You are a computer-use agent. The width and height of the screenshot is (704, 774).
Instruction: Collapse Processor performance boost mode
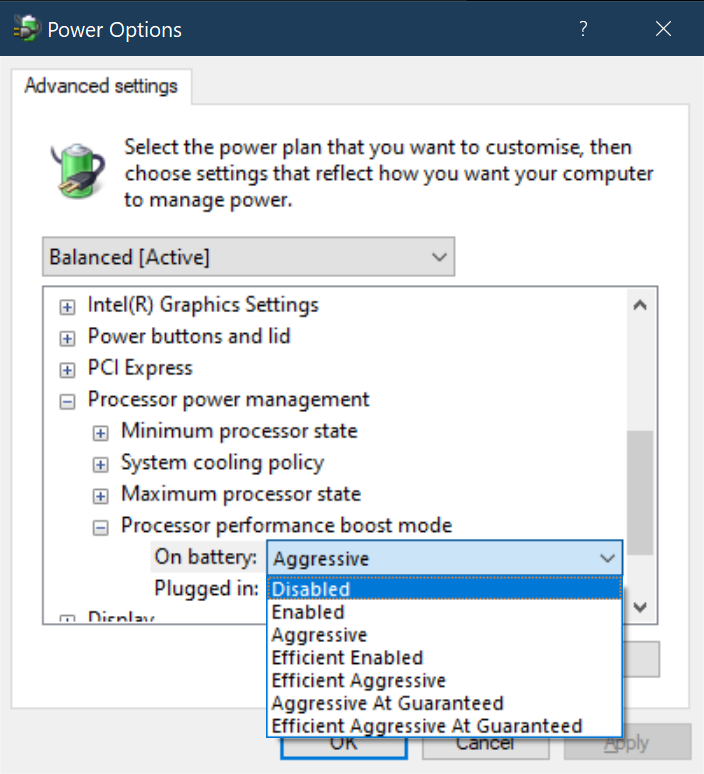100,527
